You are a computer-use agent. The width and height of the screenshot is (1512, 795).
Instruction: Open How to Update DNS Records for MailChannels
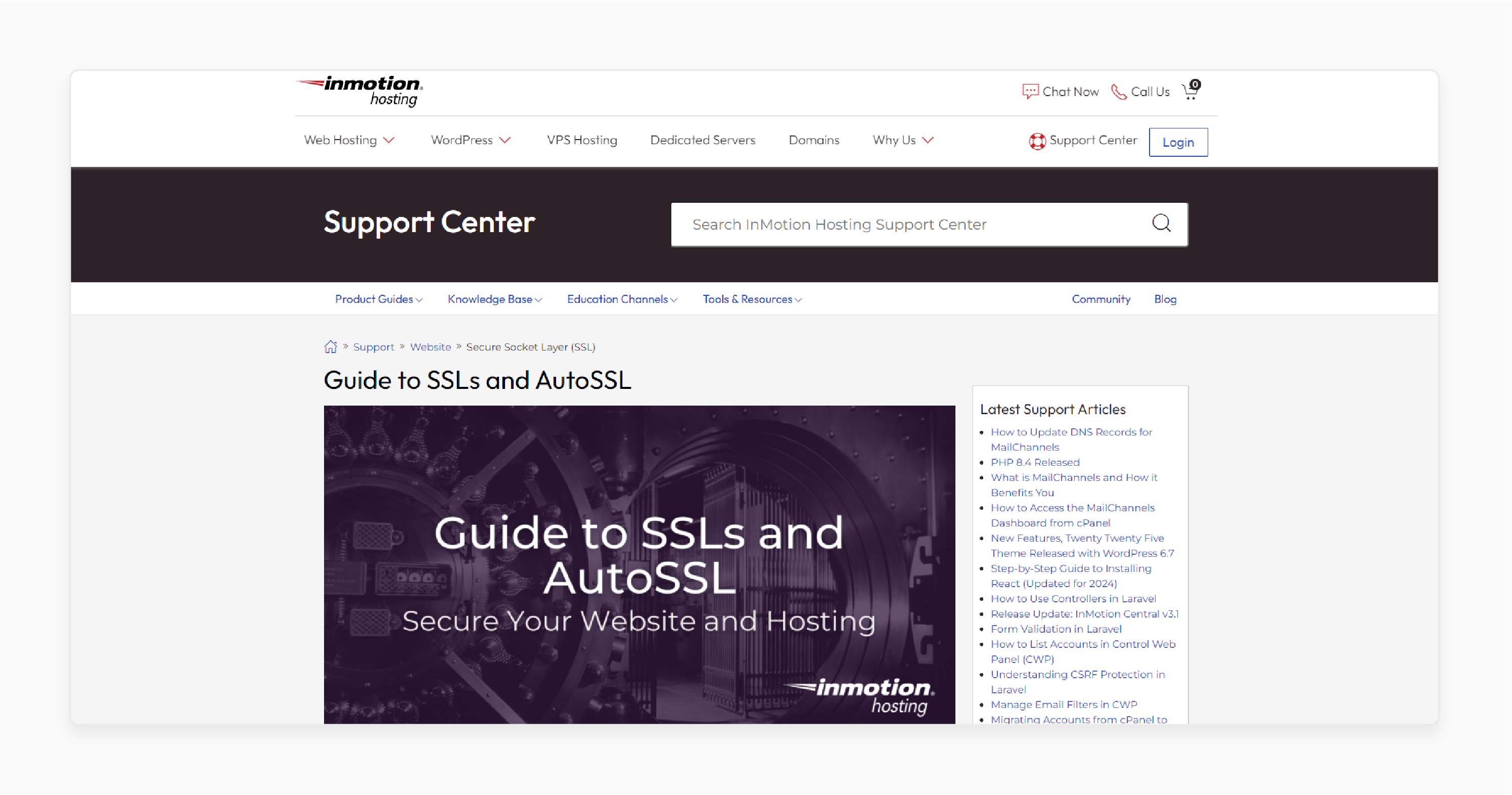point(1071,439)
